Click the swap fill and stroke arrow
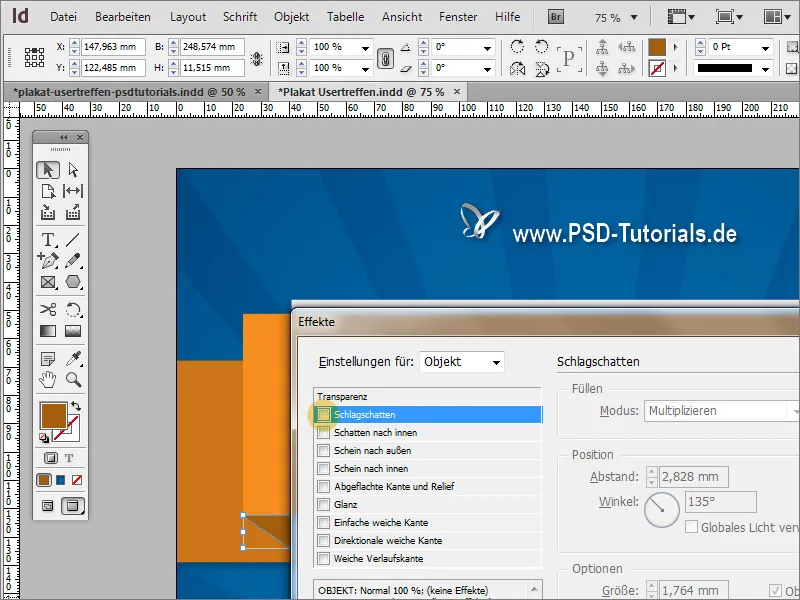Viewport: 800px width, 600px height. click(x=76, y=406)
